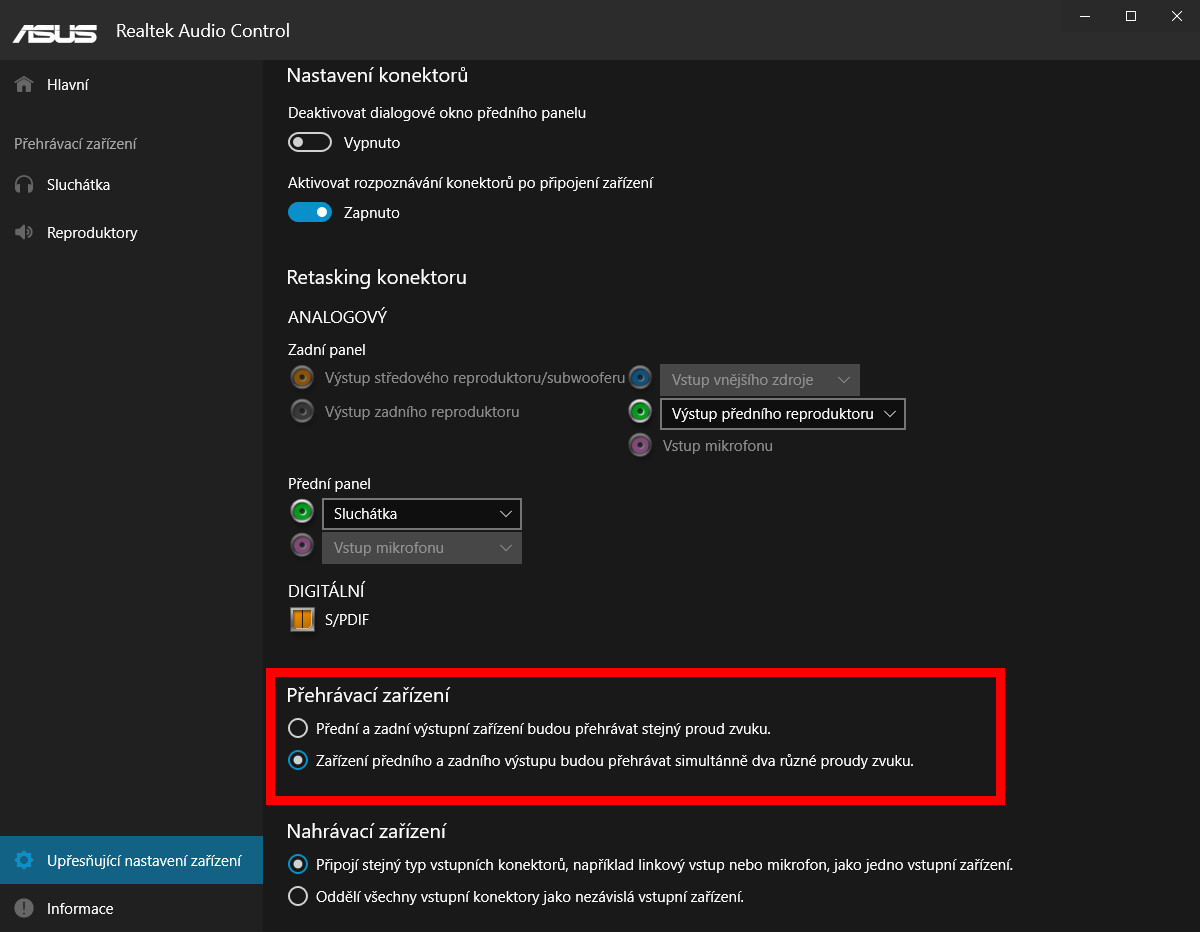Click the orange S/PDIF digital icon

[302, 619]
